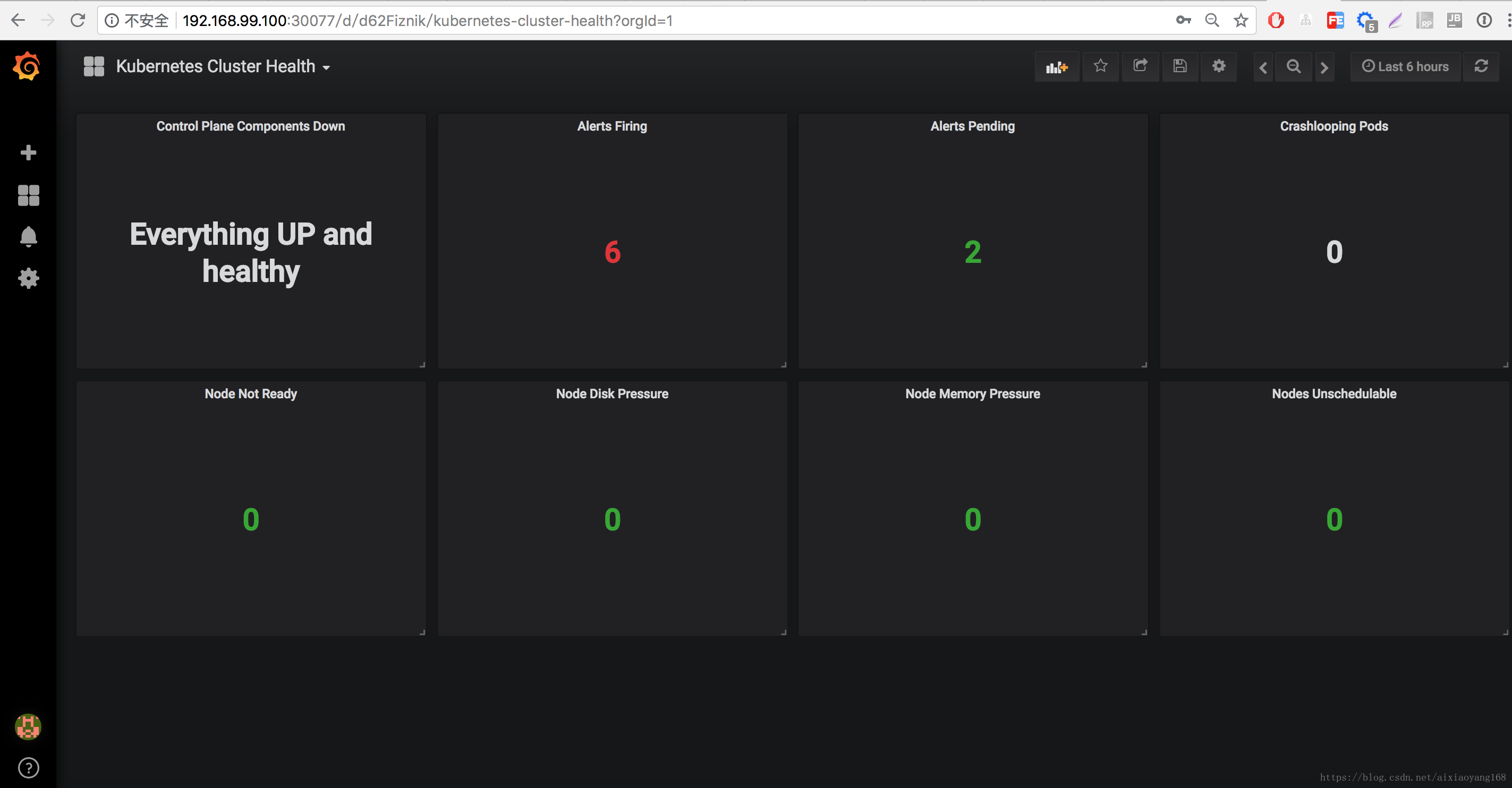The width and height of the screenshot is (1512, 788).
Task: Click the dashboard grid icon beside title
Action: [94, 66]
